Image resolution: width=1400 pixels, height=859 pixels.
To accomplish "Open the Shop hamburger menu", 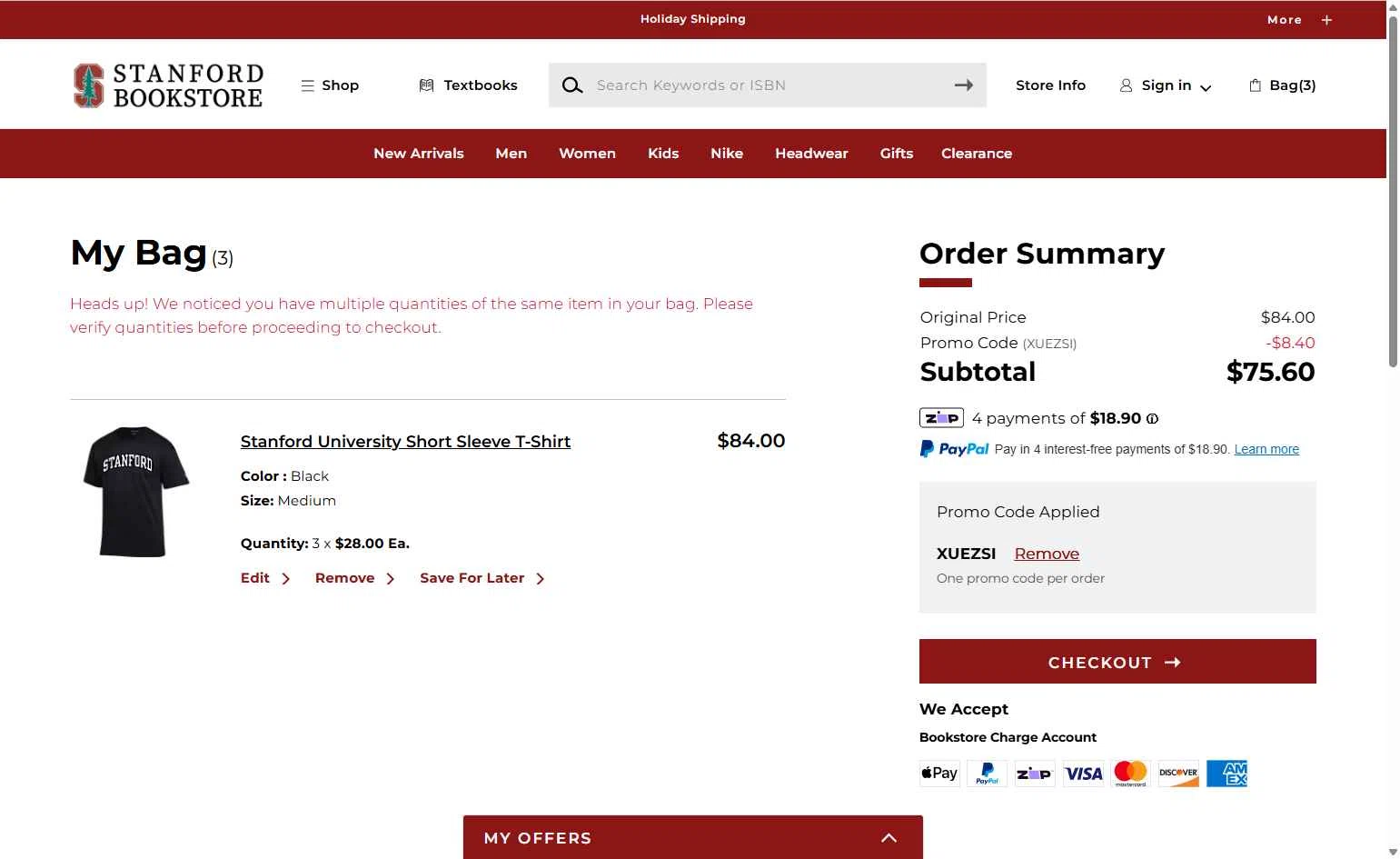I will (x=330, y=85).
